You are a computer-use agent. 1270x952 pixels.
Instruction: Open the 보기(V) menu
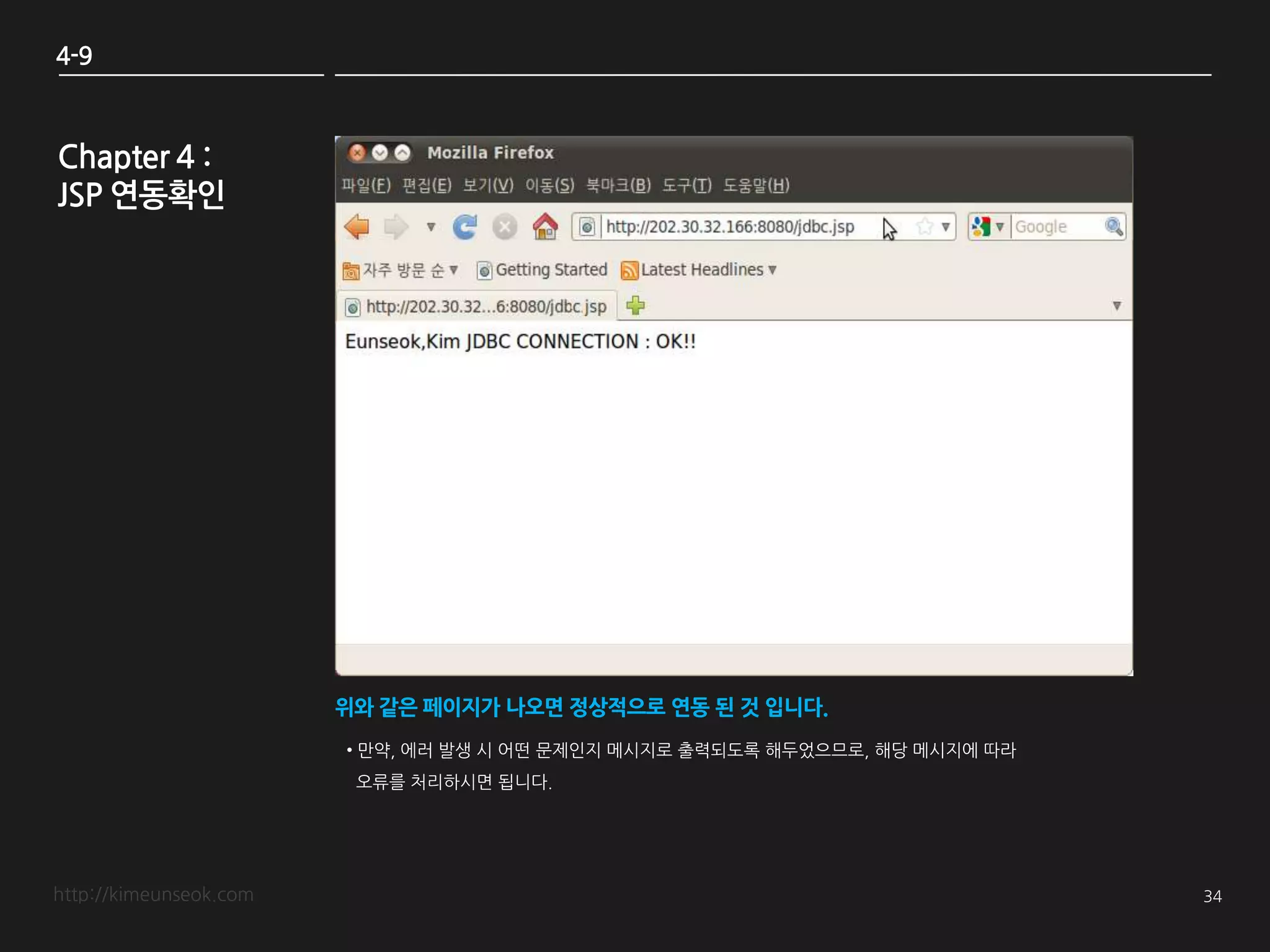(x=488, y=185)
